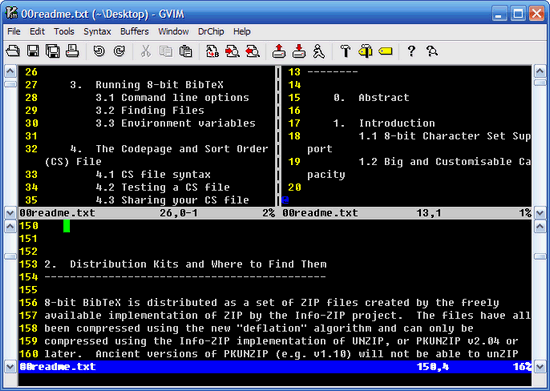Click the scrollbar thumb left of line 152
The height and width of the screenshot is (391, 550).
[x=10, y=256]
